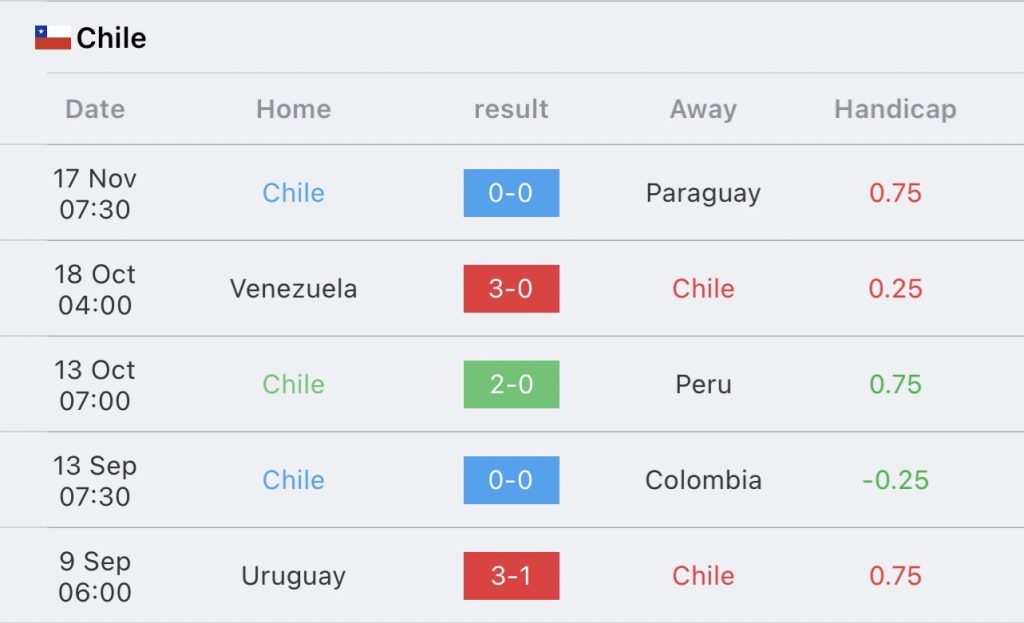Select Colombia team name
1024x623 pixels.
(703, 480)
